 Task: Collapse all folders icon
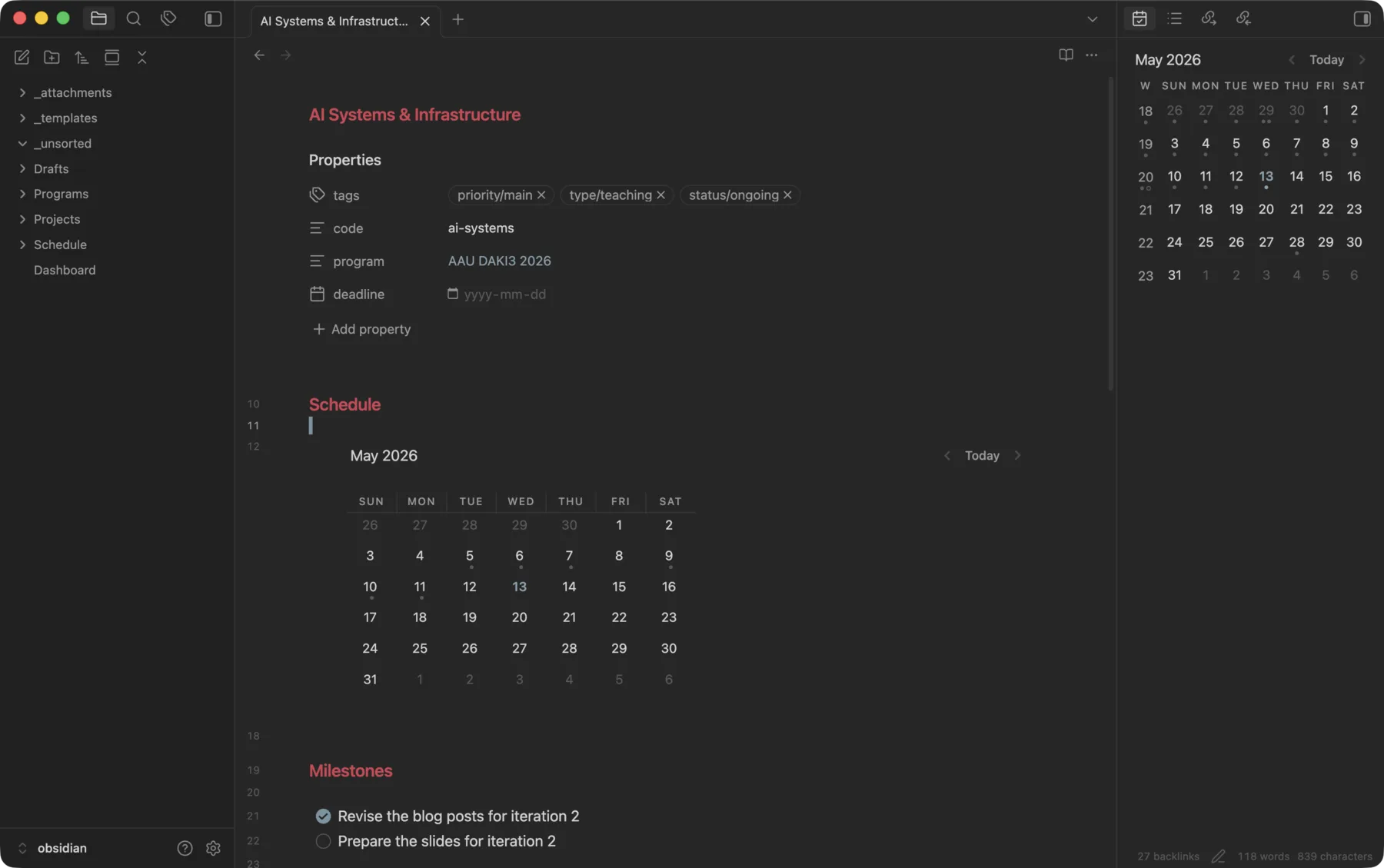pyautogui.click(x=141, y=57)
